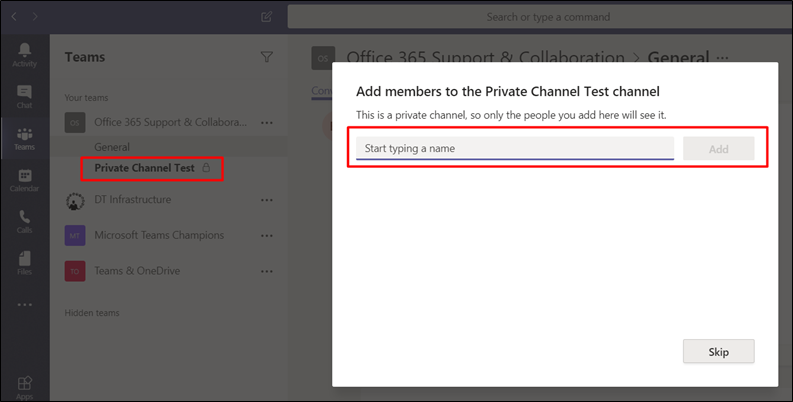Click the Skip button
Image resolution: width=793 pixels, height=402 pixels.
point(719,351)
